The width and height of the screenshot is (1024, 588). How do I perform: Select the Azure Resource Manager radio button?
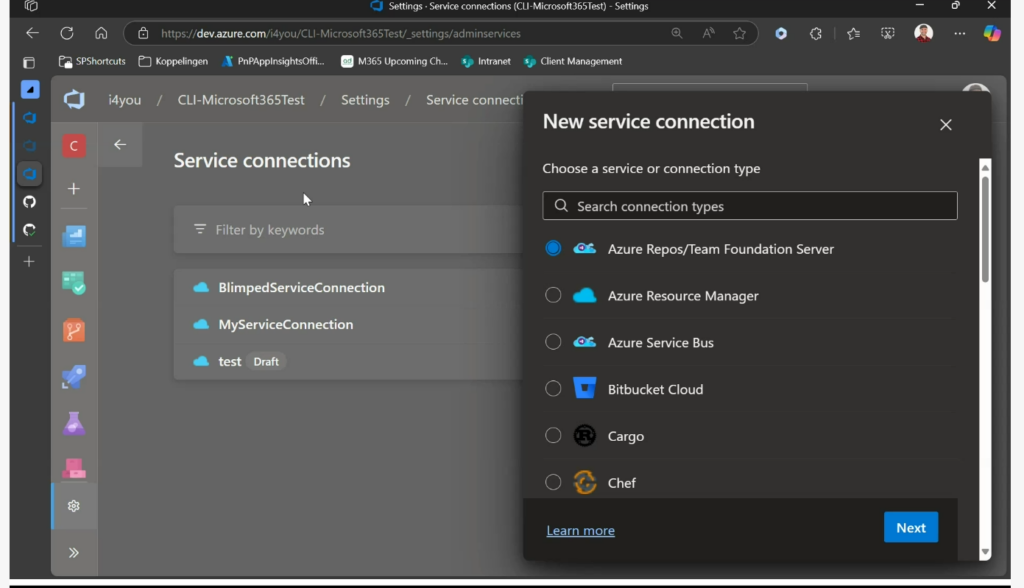pyautogui.click(x=553, y=295)
